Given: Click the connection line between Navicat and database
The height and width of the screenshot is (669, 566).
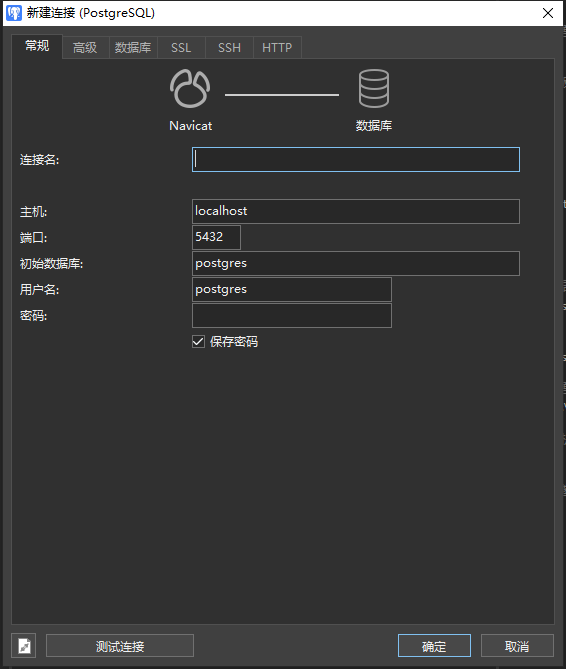Looking at the screenshot, I should (282, 95).
